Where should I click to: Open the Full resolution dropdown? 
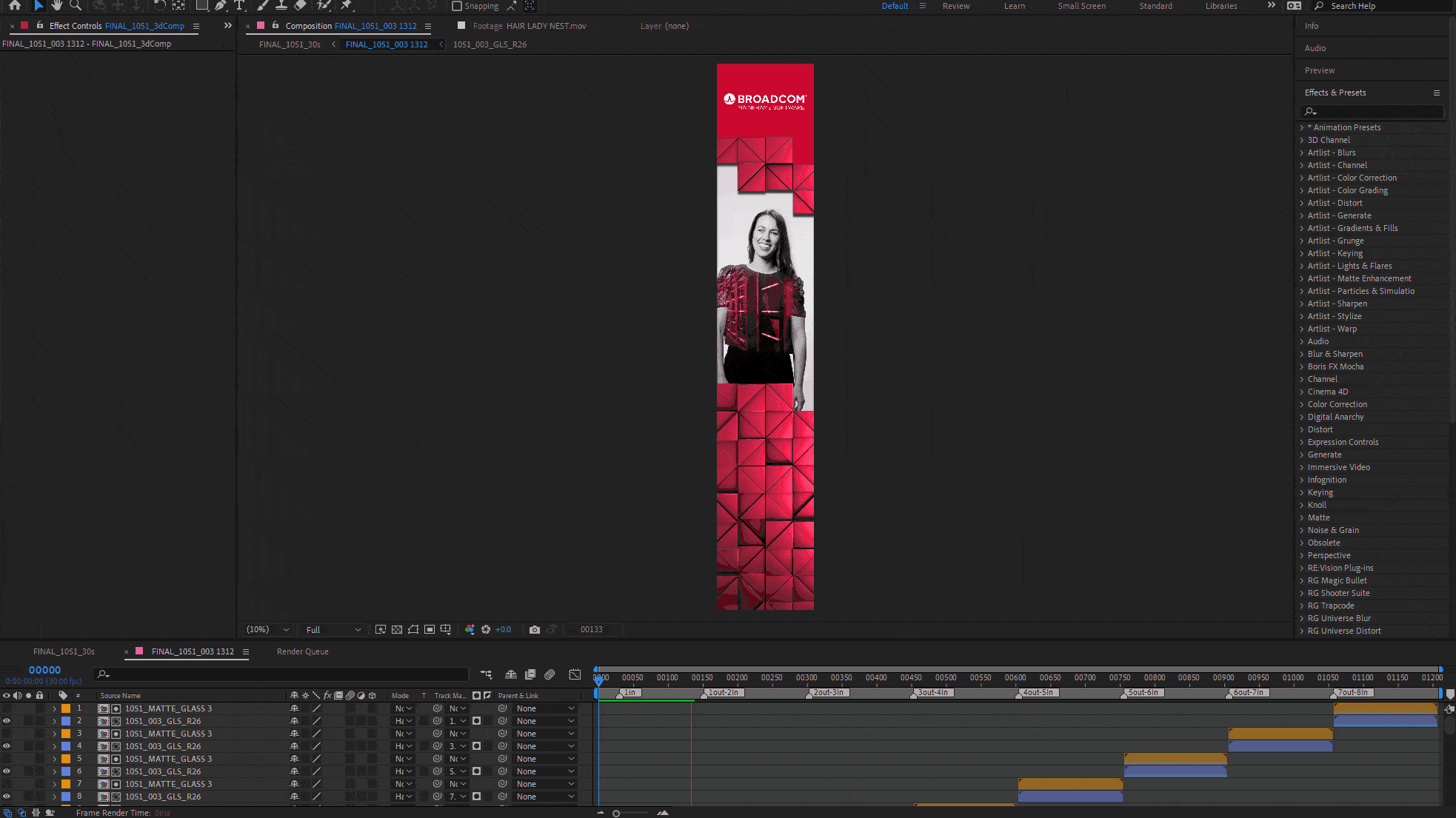click(x=333, y=629)
